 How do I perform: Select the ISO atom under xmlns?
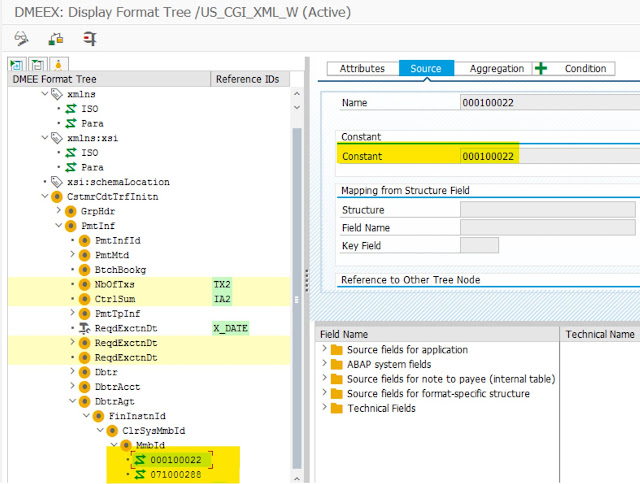[x=89, y=109]
